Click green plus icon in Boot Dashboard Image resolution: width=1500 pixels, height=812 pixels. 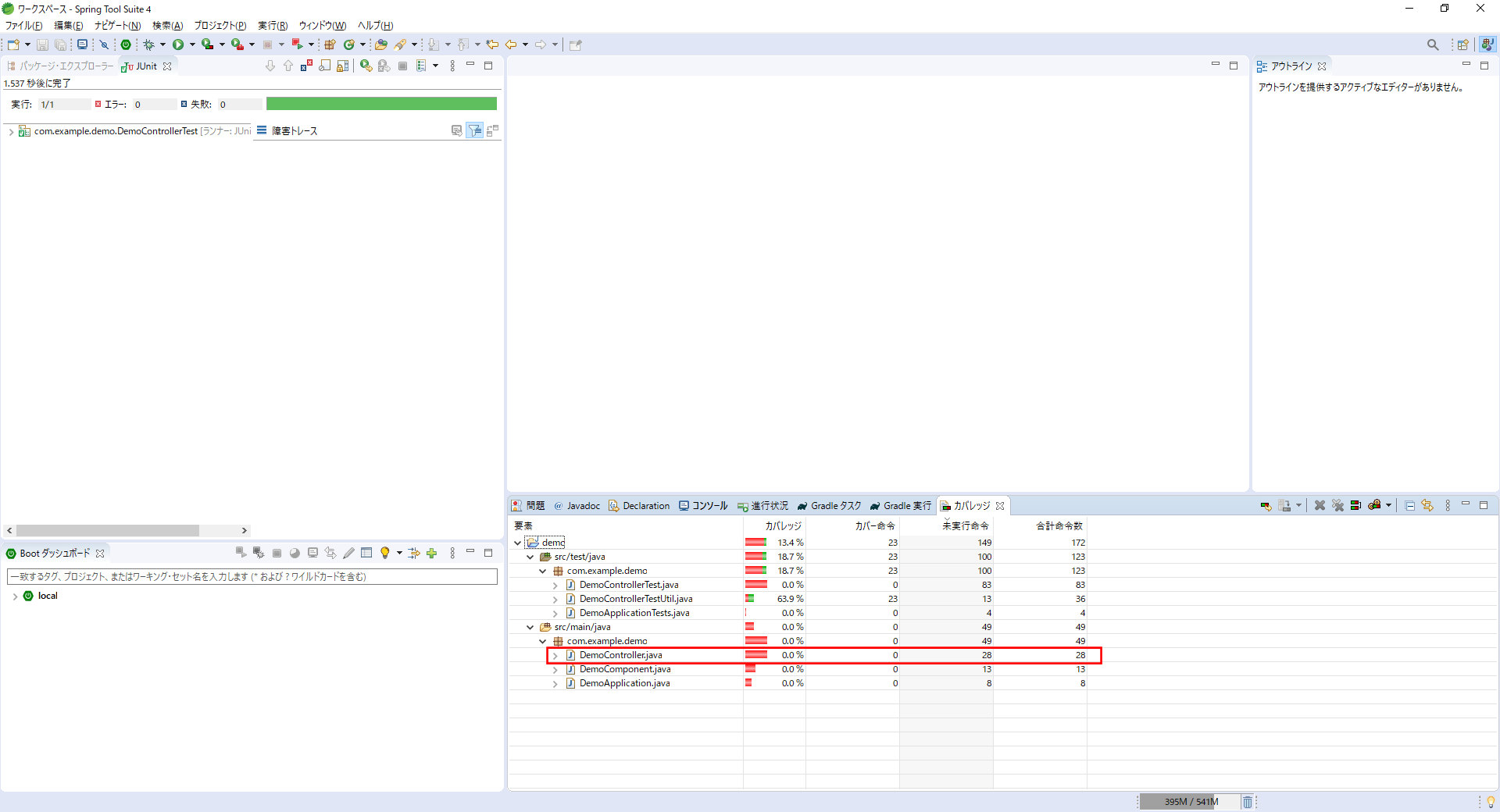coord(431,554)
